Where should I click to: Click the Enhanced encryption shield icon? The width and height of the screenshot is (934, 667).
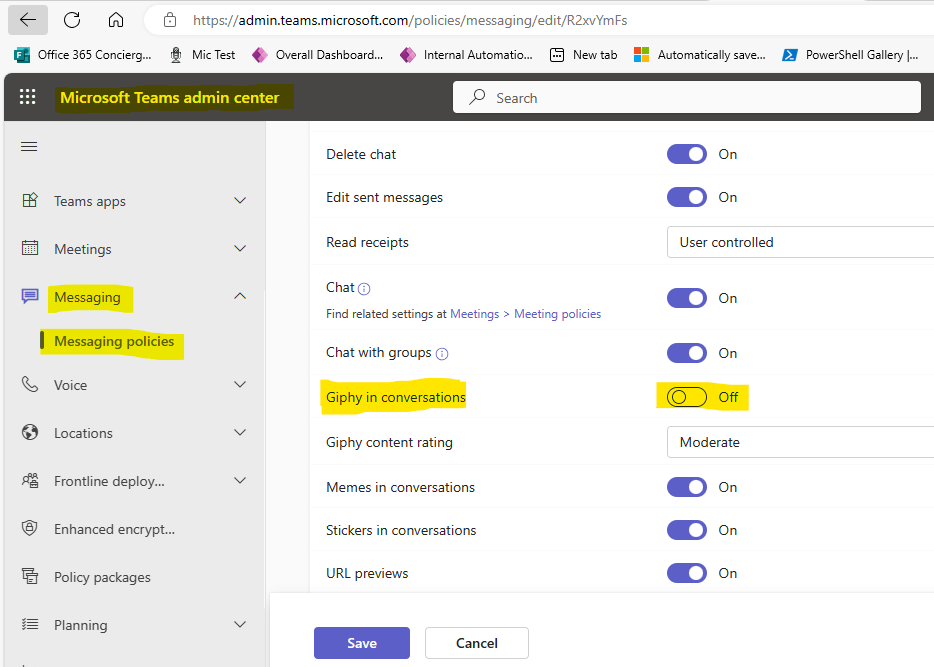[30, 528]
